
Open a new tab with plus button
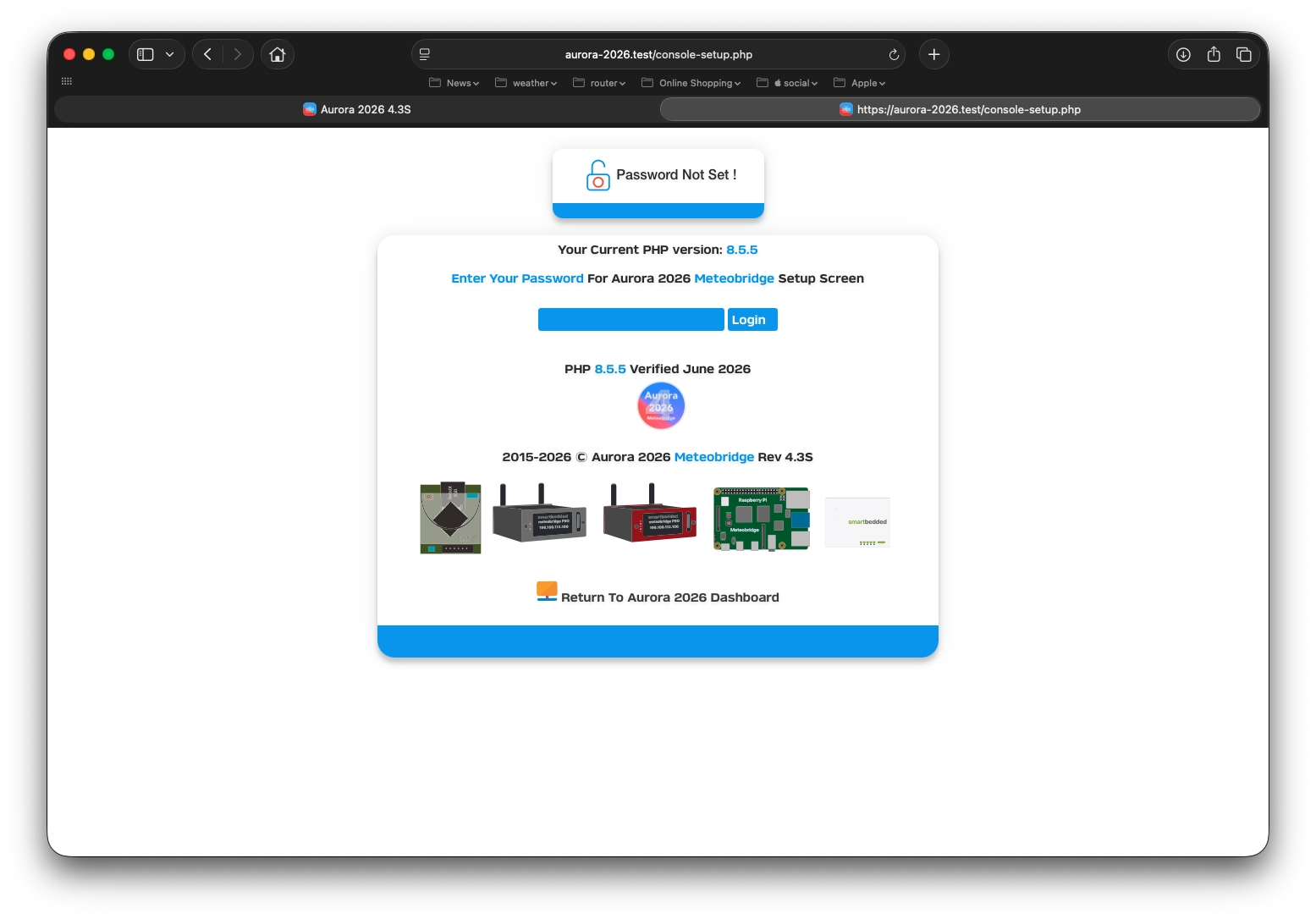coord(934,54)
